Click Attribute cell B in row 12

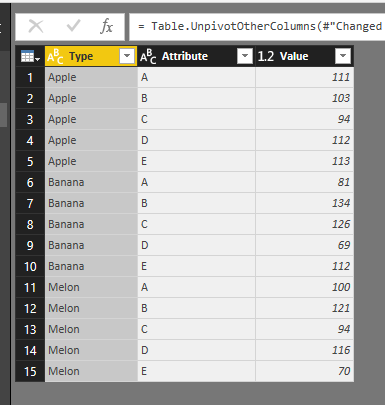[x=196, y=308]
